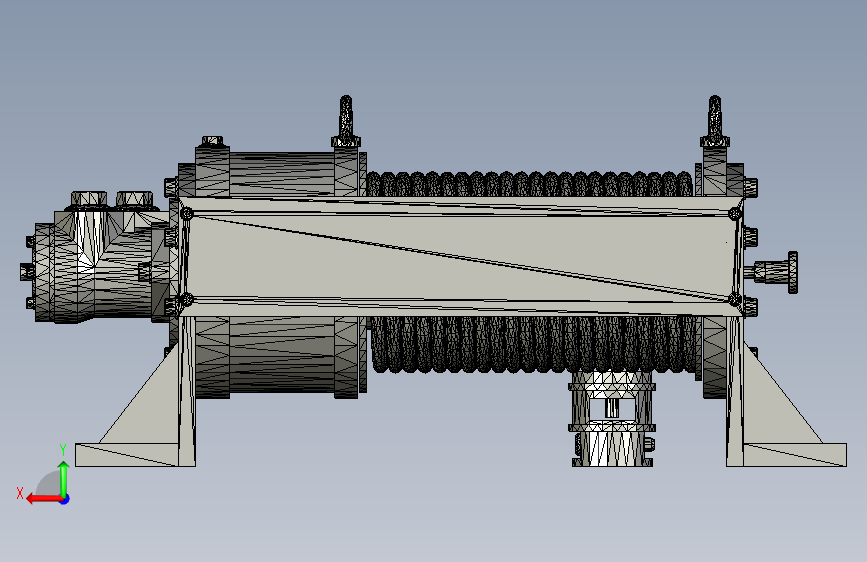Select the right lifting eye bolt on top
This screenshot has height=562, width=867.
tap(714, 122)
